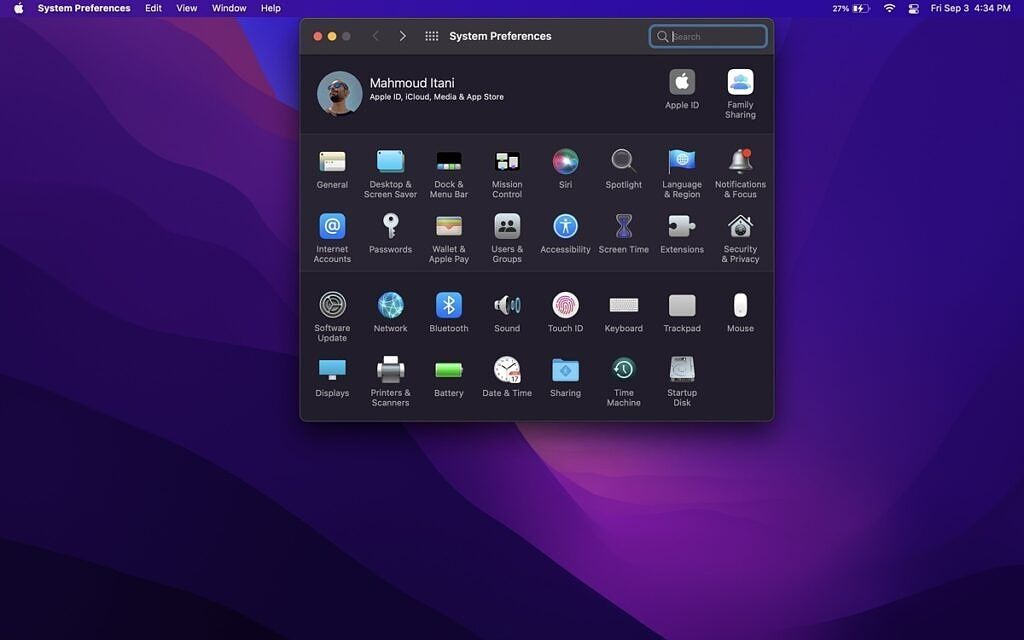
Task: Click the back navigation arrow
Action: 376,35
